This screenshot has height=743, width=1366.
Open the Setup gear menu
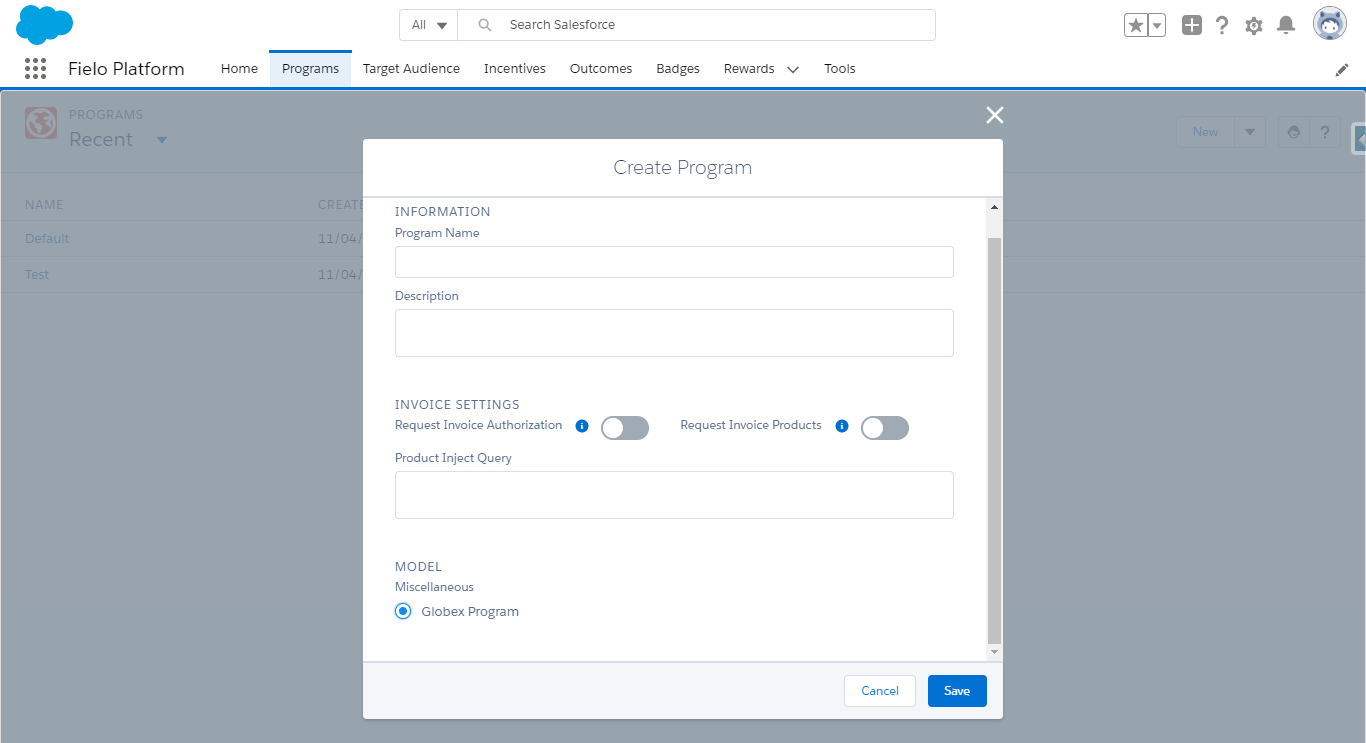click(1254, 26)
